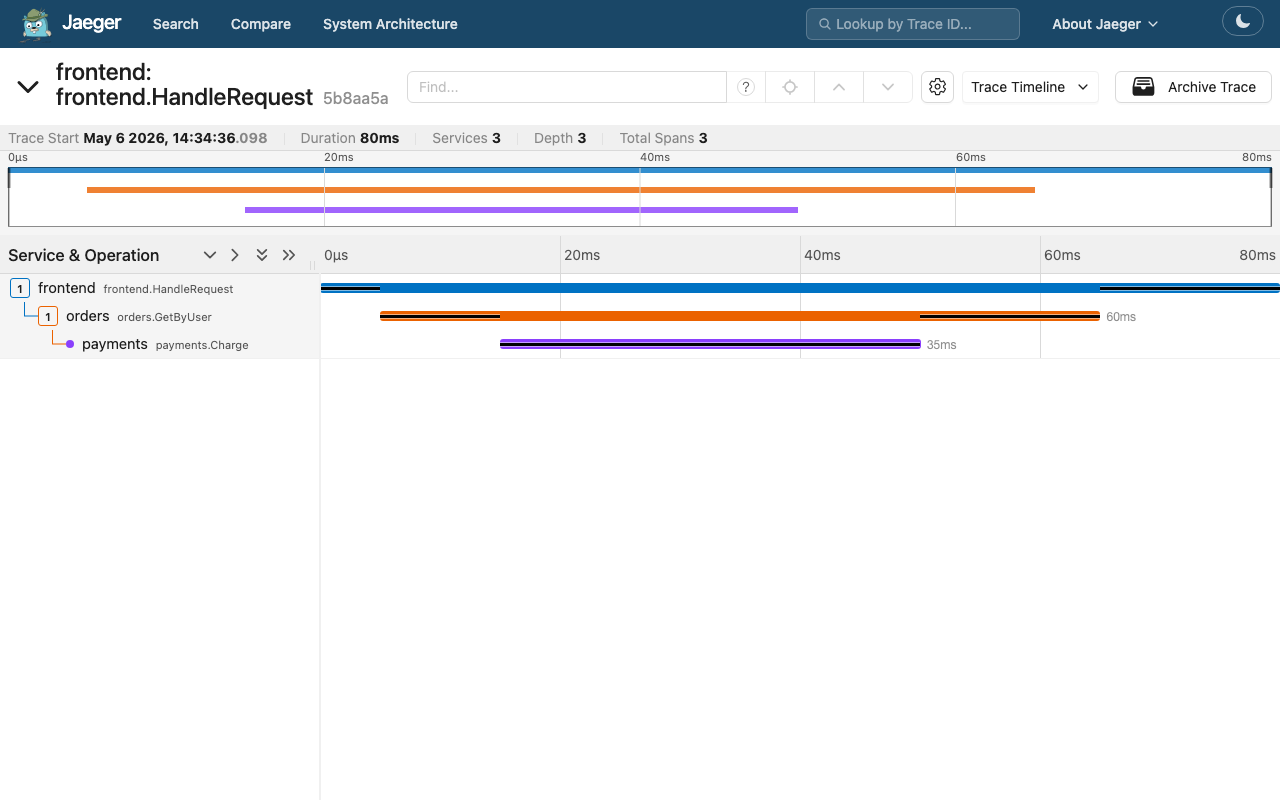Toggle dark mode moon button
This screenshot has width=1280, height=800.
pyautogui.click(x=1243, y=21)
